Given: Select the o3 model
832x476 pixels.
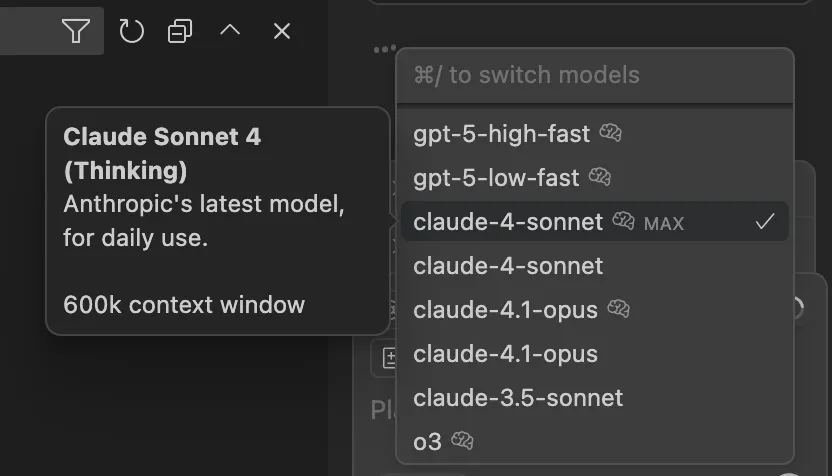Looking at the screenshot, I should 427,441.
